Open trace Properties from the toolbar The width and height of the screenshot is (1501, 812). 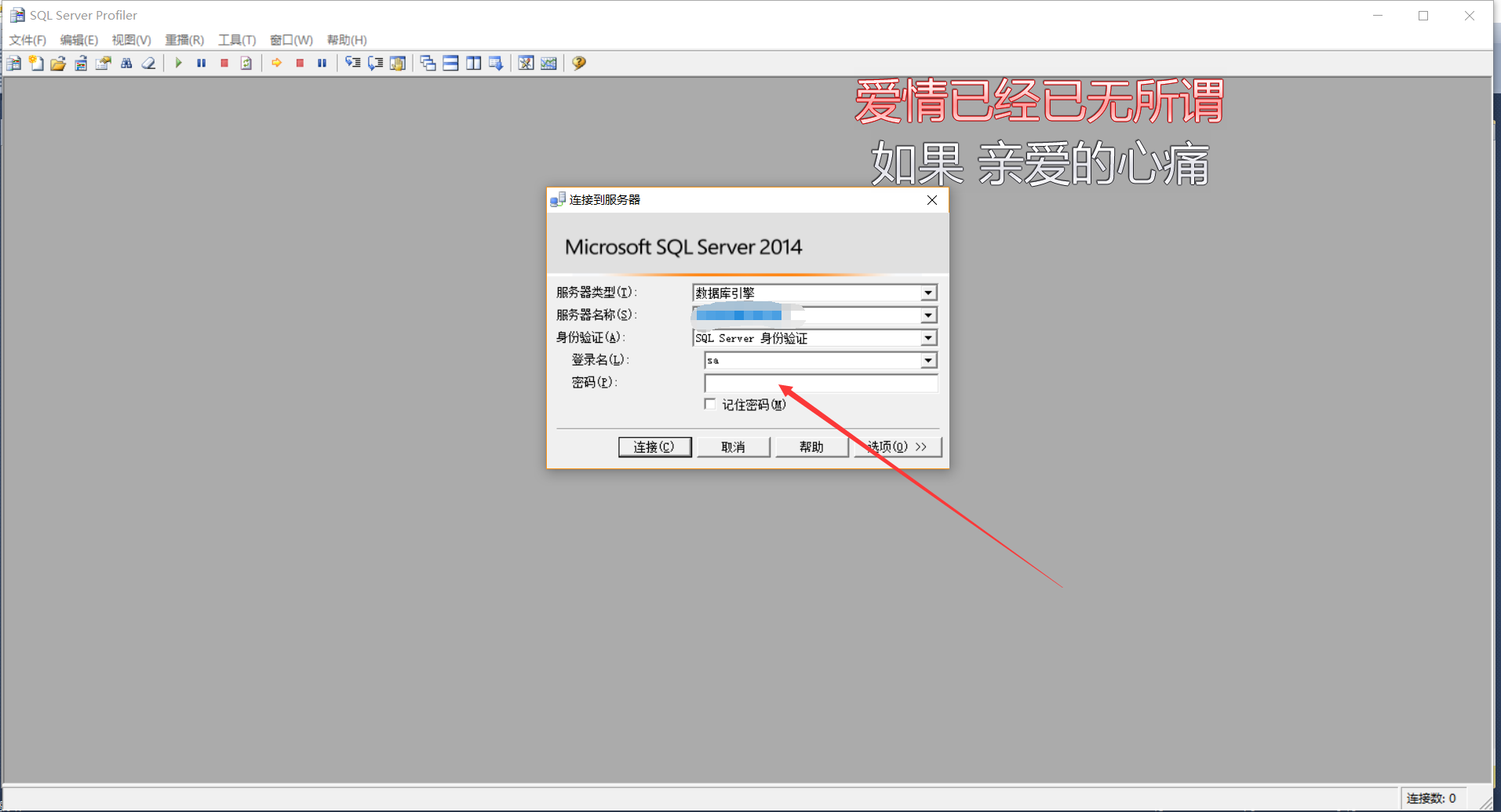tap(104, 64)
